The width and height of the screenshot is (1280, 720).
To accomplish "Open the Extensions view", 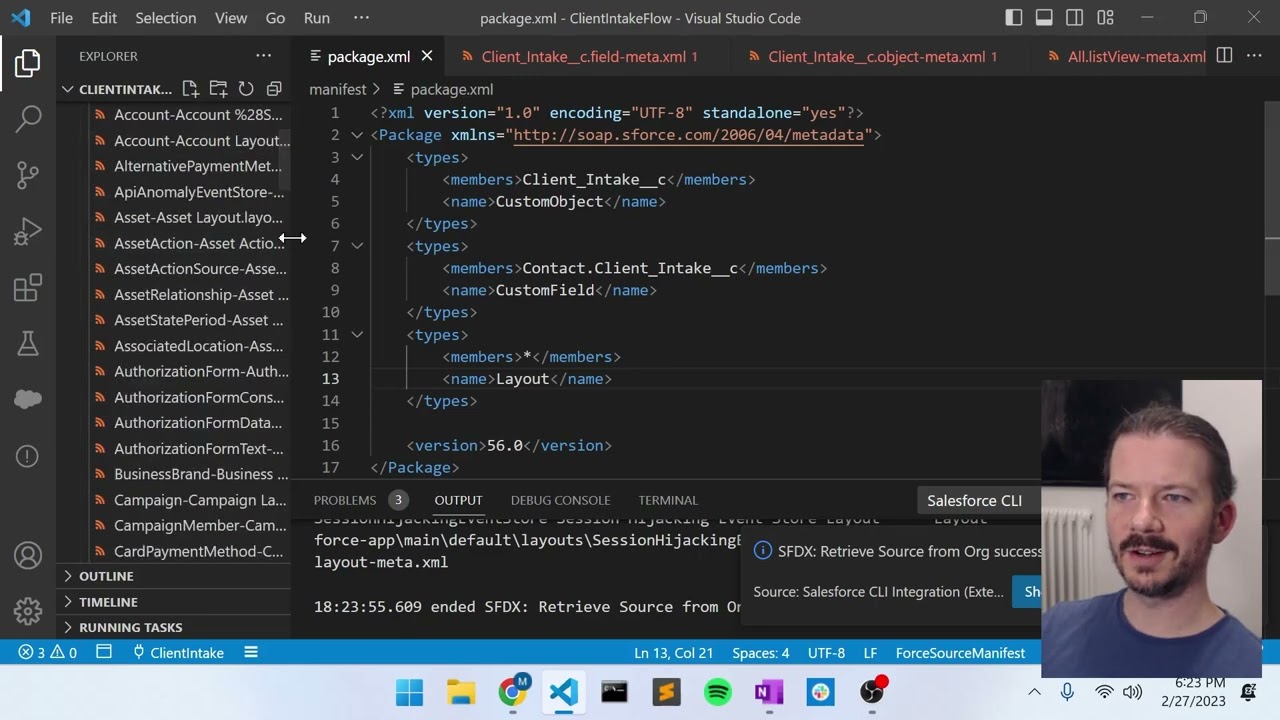I will click(x=28, y=288).
